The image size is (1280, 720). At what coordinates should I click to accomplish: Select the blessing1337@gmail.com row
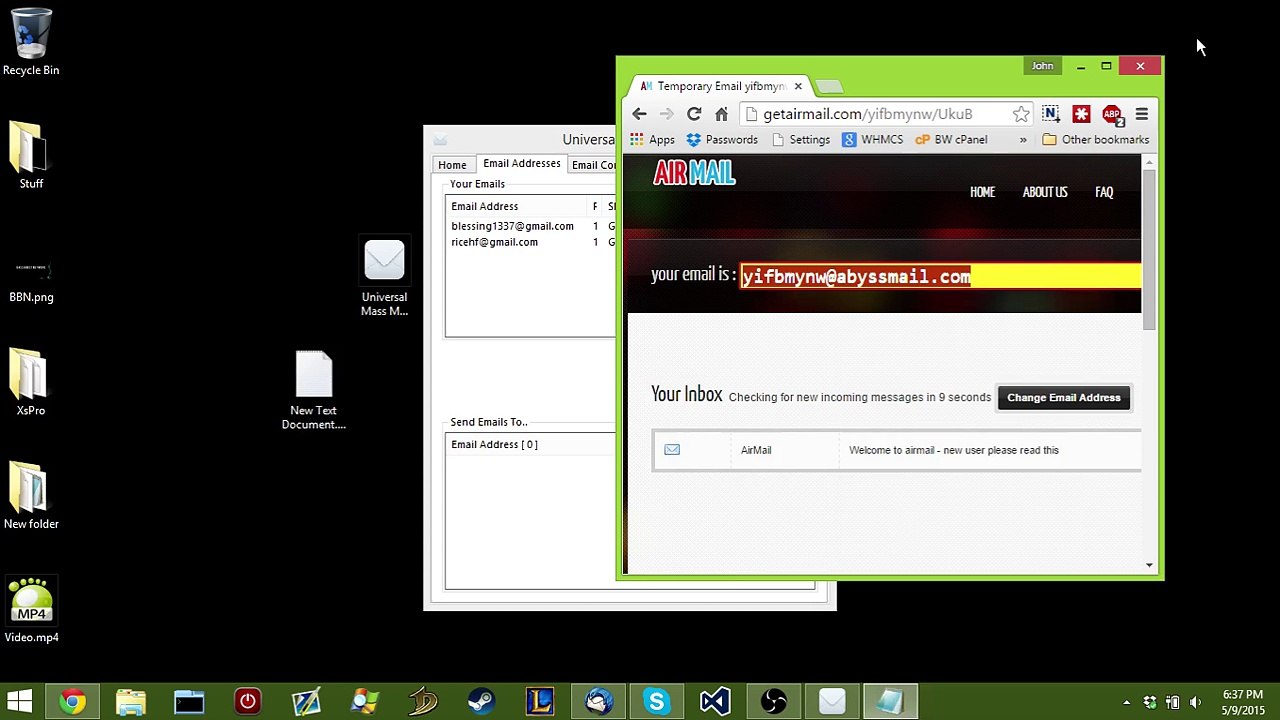532,226
